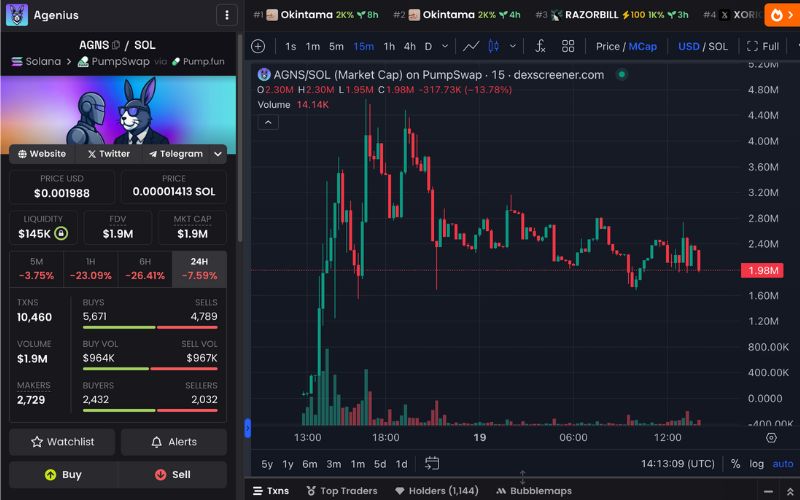Open the token Twitter link

click(109, 154)
